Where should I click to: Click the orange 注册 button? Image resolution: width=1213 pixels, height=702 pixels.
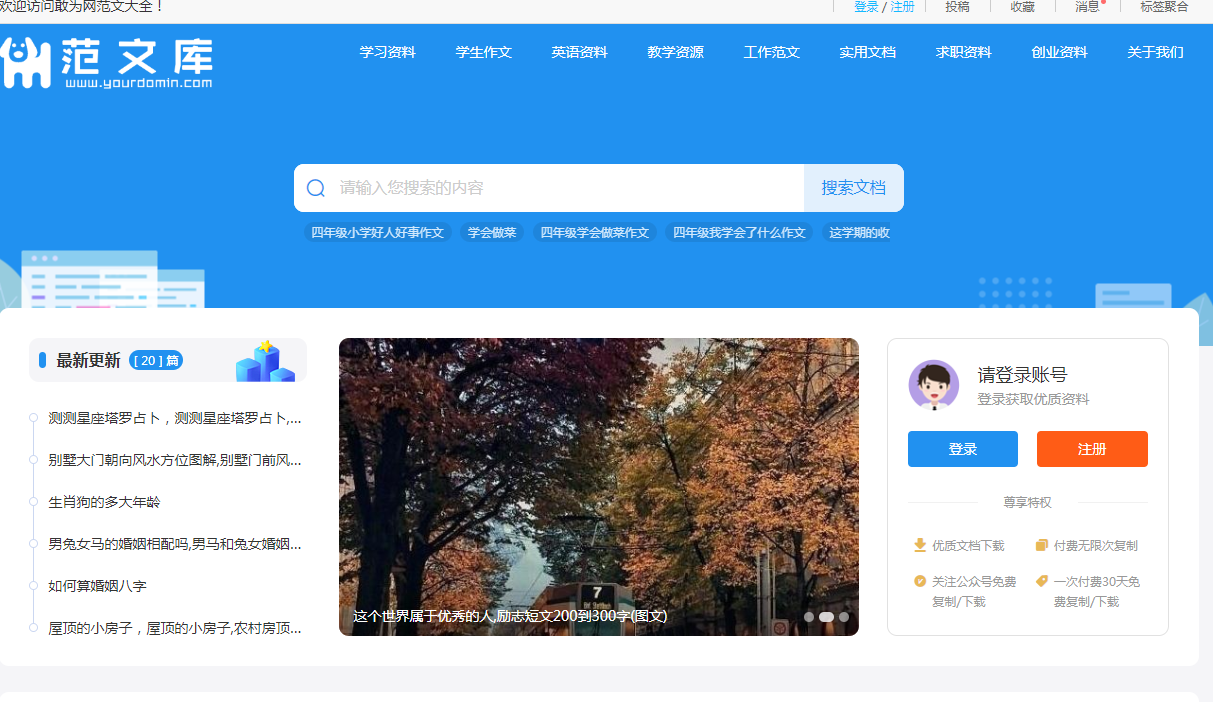(1092, 449)
